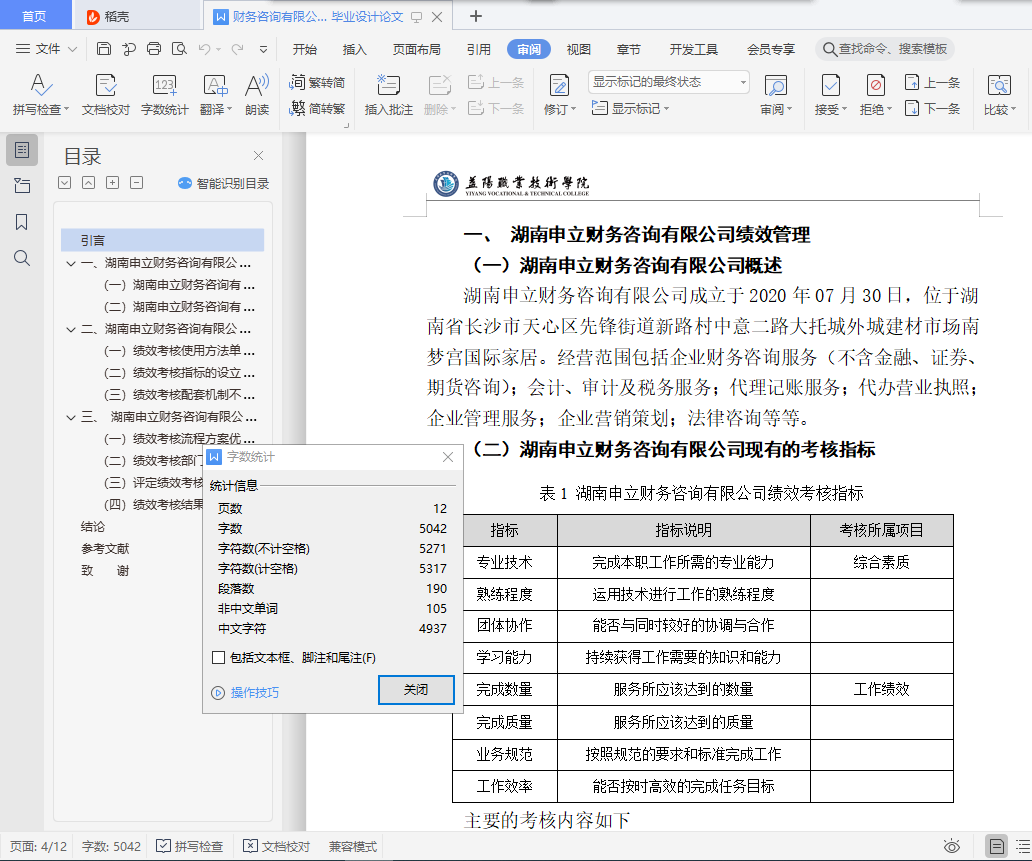Toggle 修订 track changes

pyautogui.click(x=559, y=94)
